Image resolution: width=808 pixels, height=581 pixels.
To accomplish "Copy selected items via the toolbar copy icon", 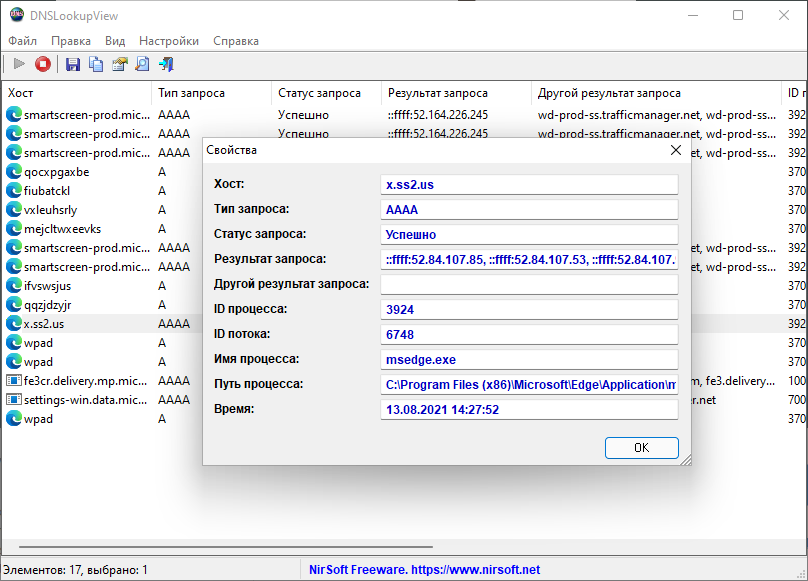I will coord(96,64).
